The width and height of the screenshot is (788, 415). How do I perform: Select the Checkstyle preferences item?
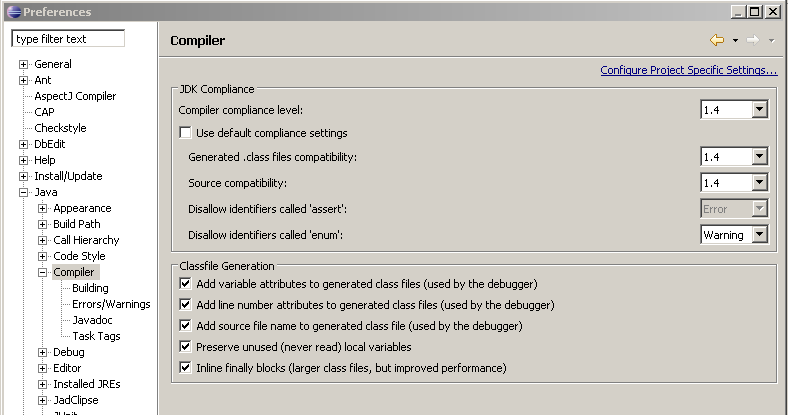(x=60, y=128)
